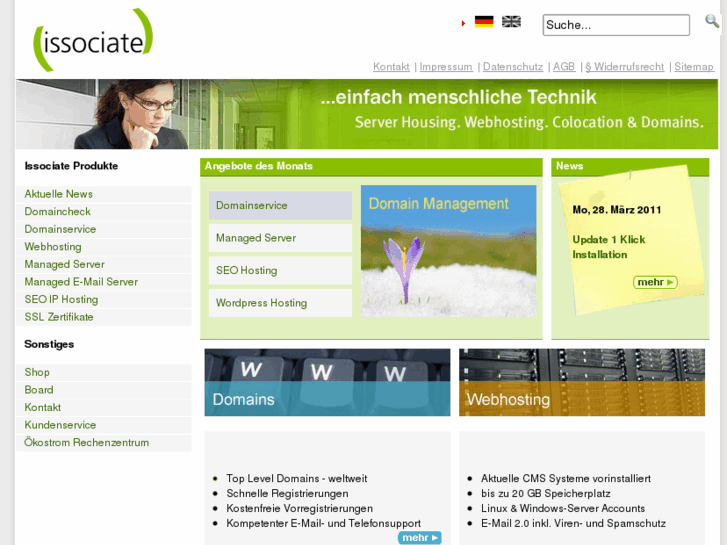Click the mehr button under Domains list
Image resolution: width=727 pixels, height=545 pixels.
click(x=420, y=538)
